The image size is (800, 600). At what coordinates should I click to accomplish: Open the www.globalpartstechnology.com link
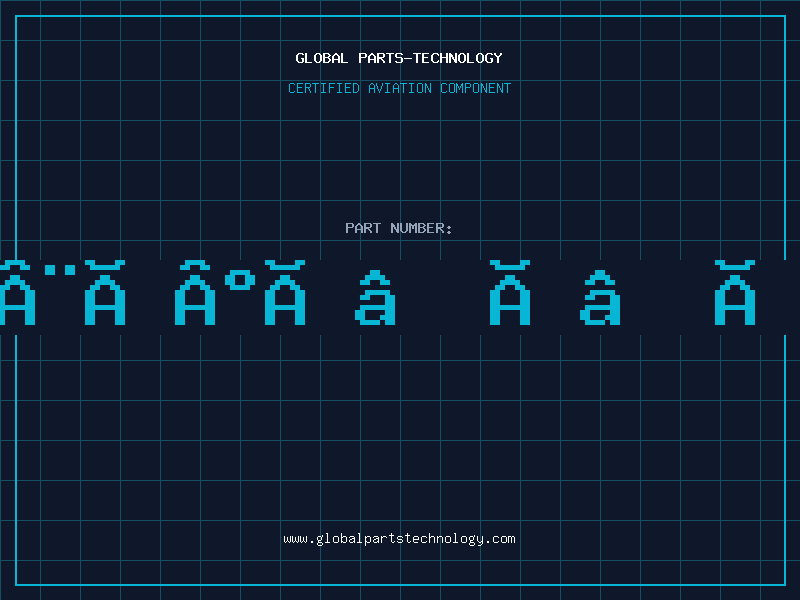point(399,539)
